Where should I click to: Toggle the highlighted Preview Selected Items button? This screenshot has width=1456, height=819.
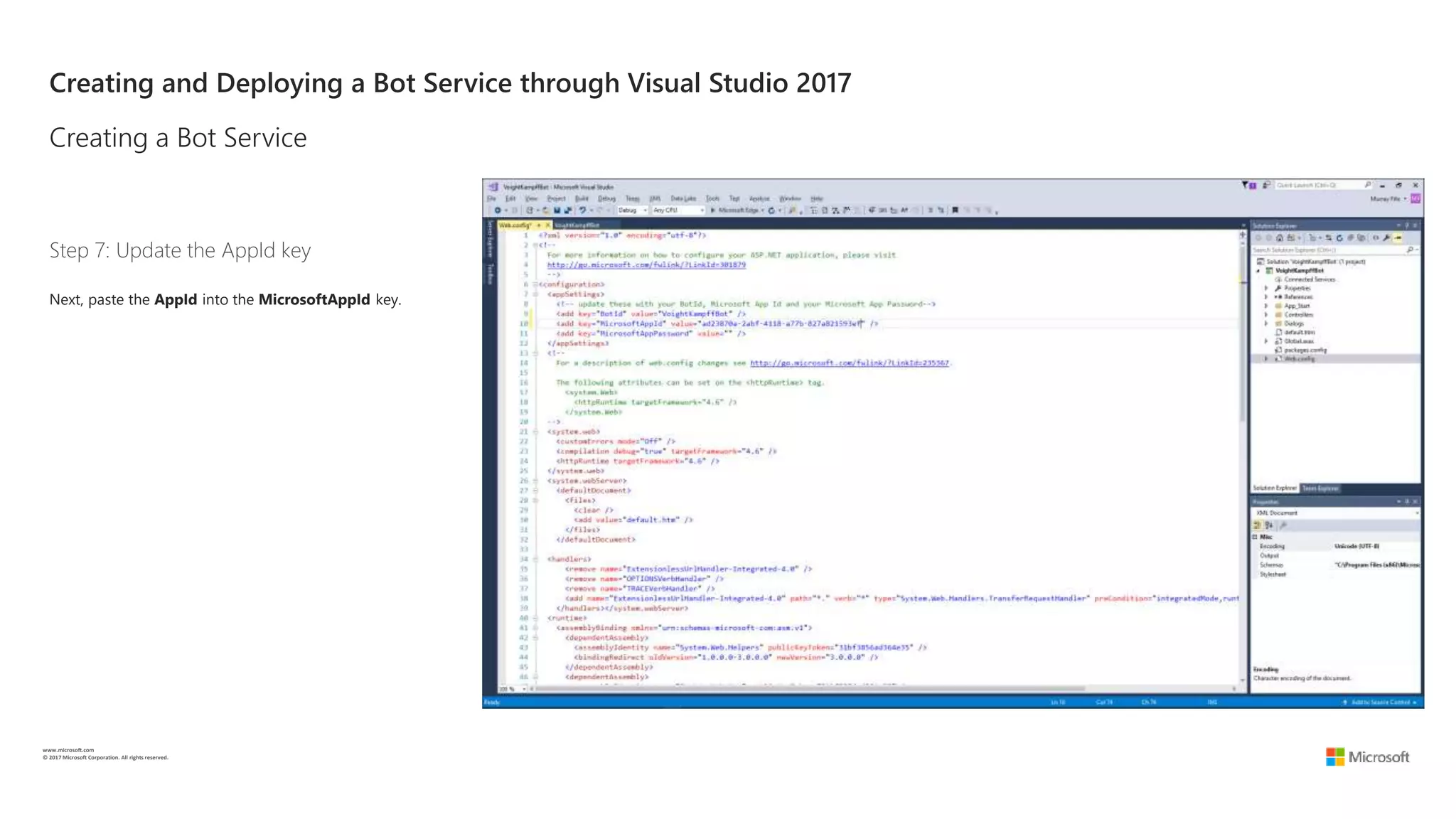coord(1398,238)
